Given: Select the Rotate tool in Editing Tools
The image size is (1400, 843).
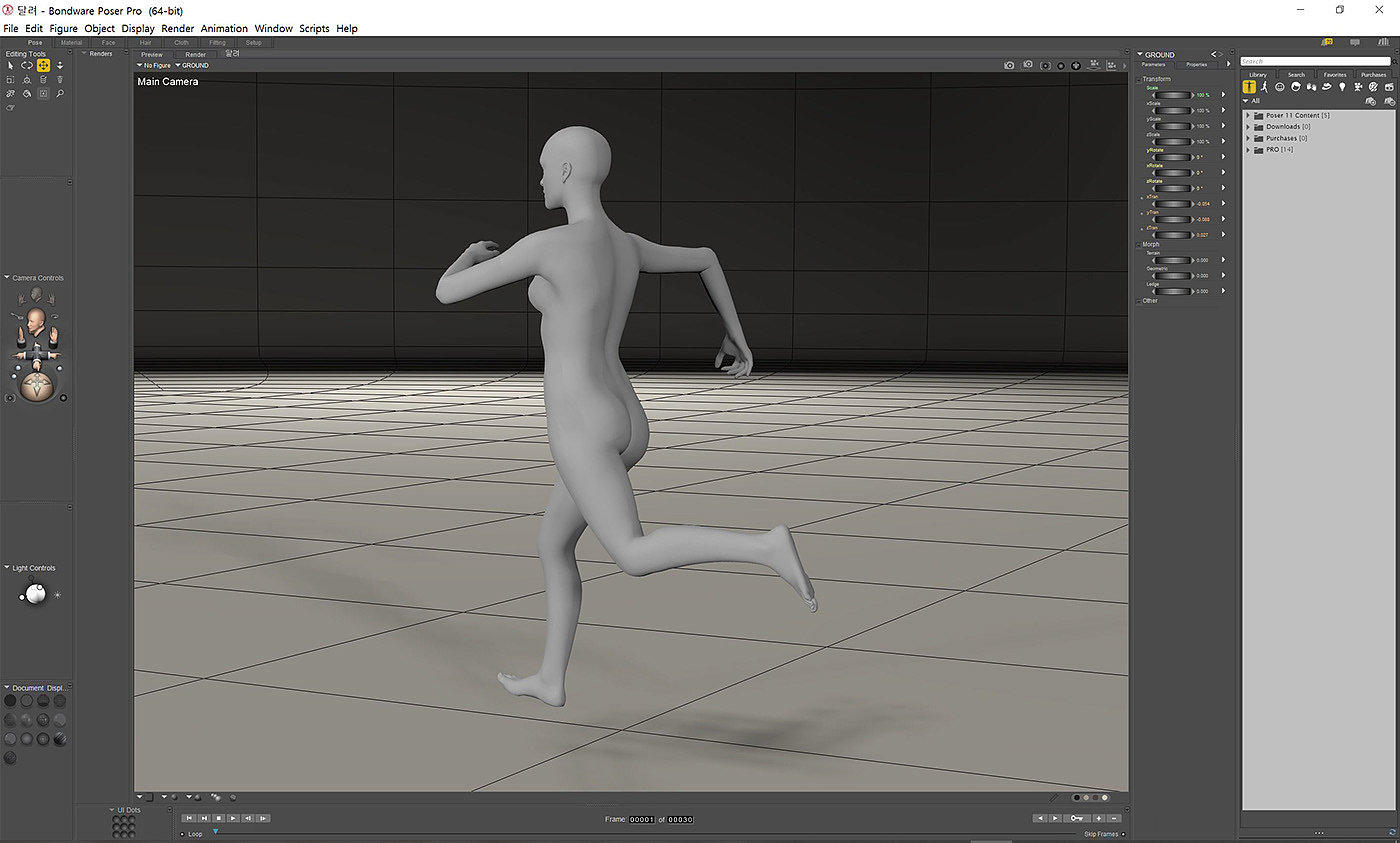Looking at the screenshot, I should pyautogui.click(x=27, y=65).
